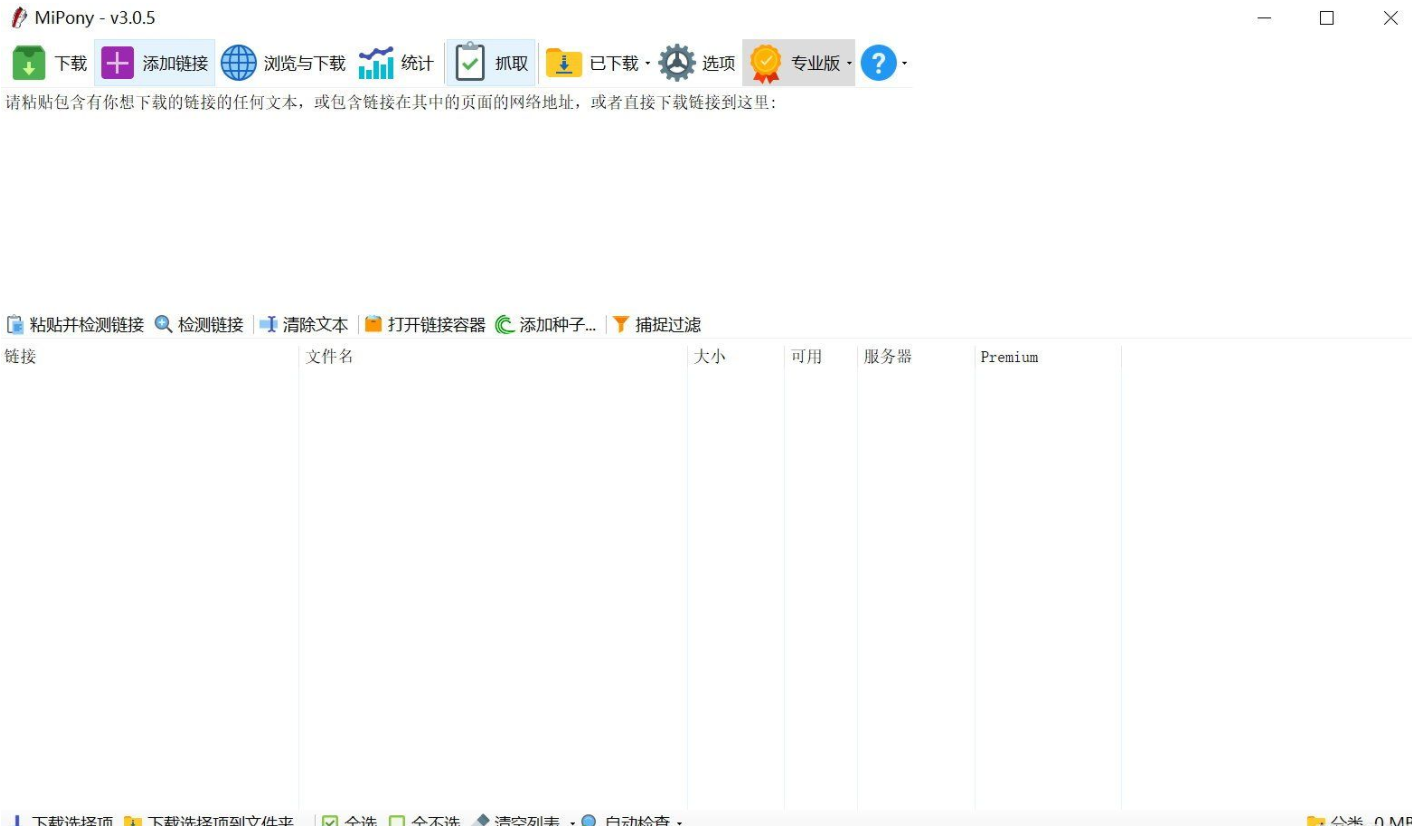Click 下载选择项到文件夹 at the bottom
The image size is (1412, 826).
(x=208, y=820)
